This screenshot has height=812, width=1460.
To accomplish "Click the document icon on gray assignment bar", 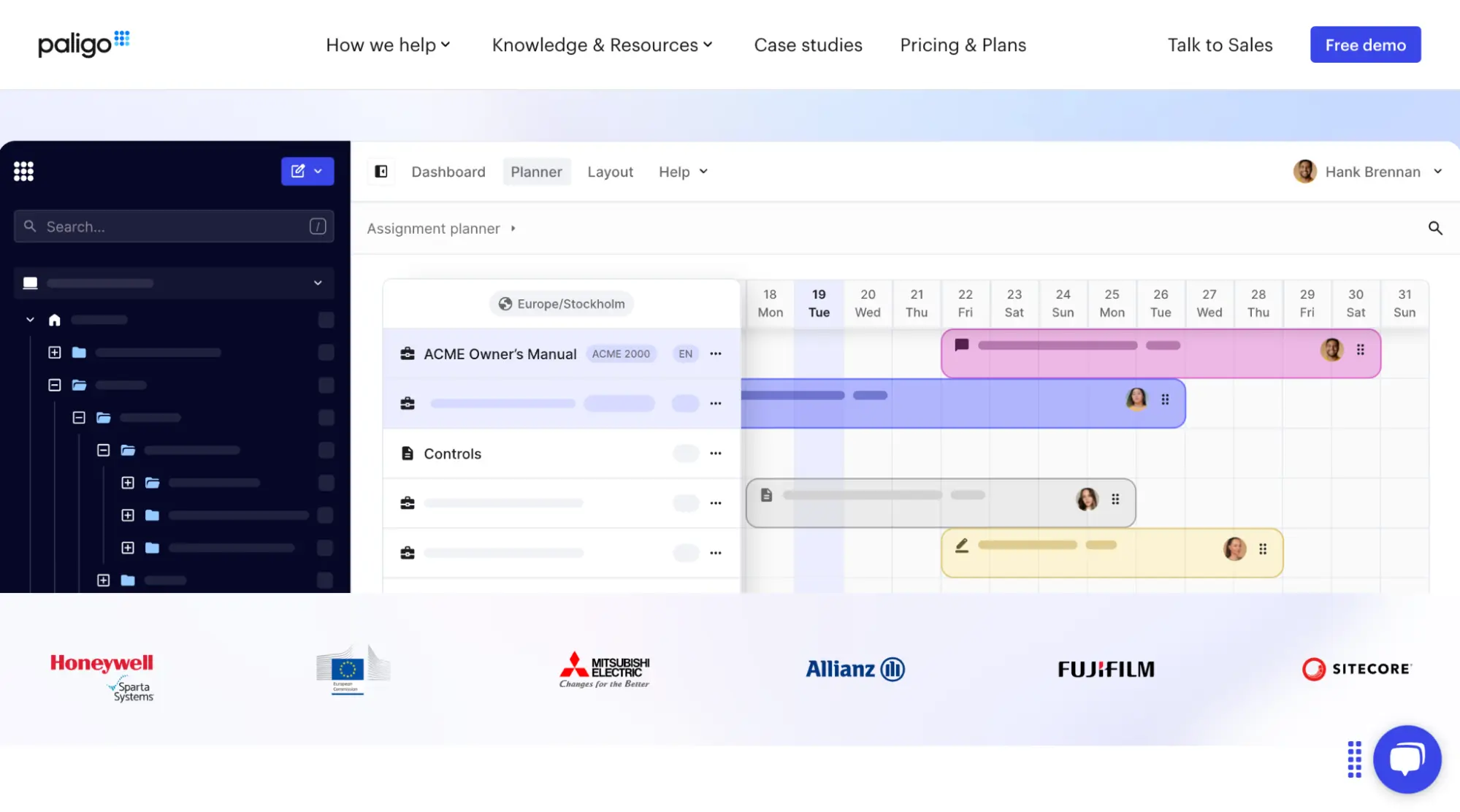I will (766, 495).
